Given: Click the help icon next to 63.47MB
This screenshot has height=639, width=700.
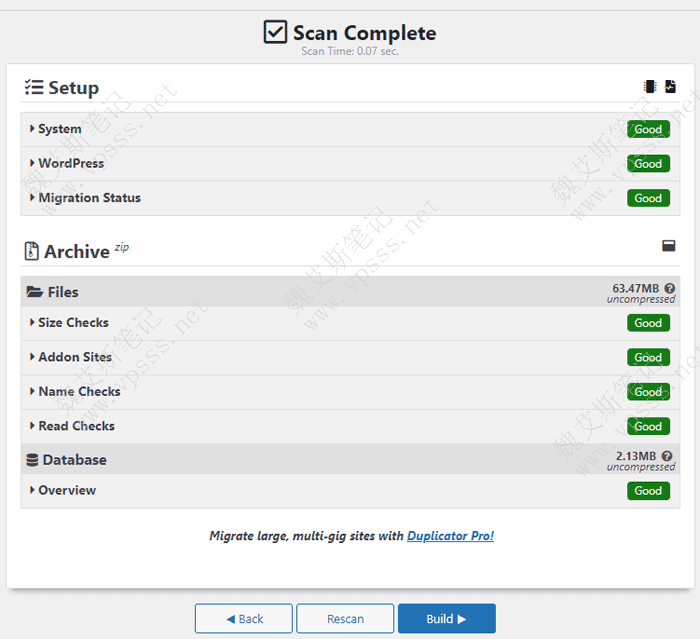Looking at the screenshot, I should pyautogui.click(x=668, y=288).
